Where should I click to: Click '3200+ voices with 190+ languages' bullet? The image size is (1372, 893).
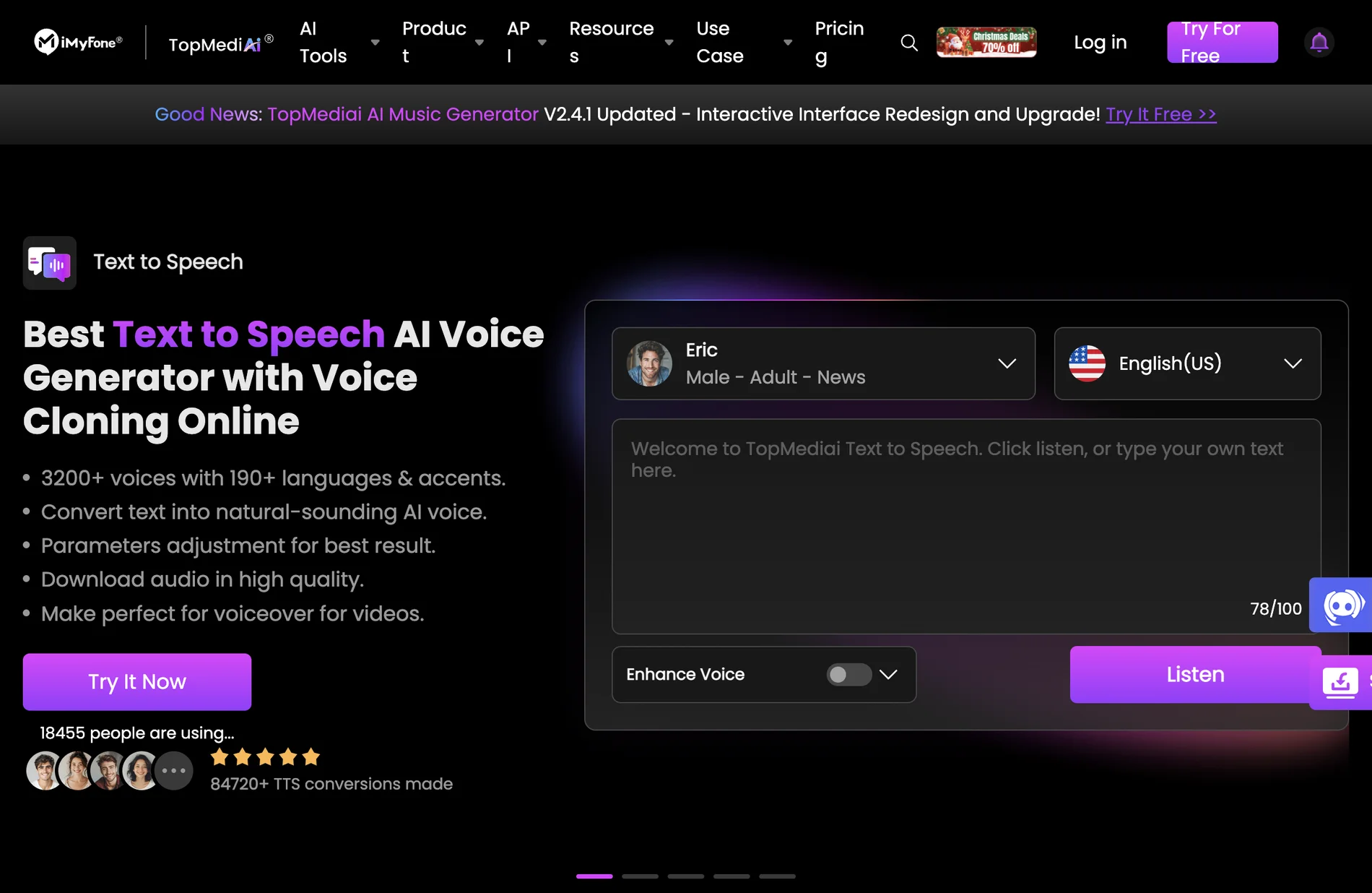273,478
